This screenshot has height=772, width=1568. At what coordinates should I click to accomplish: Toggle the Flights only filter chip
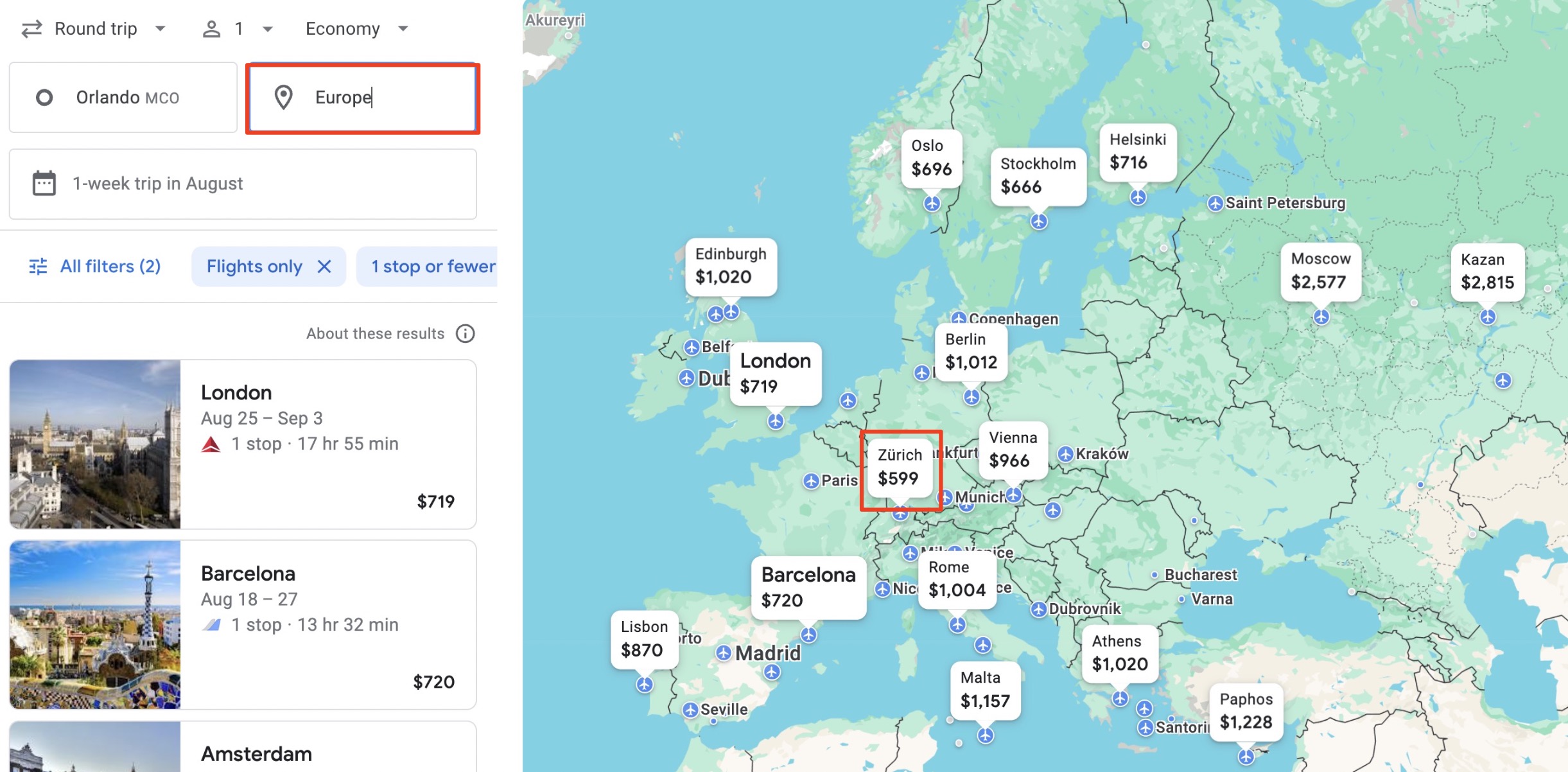[x=254, y=267]
